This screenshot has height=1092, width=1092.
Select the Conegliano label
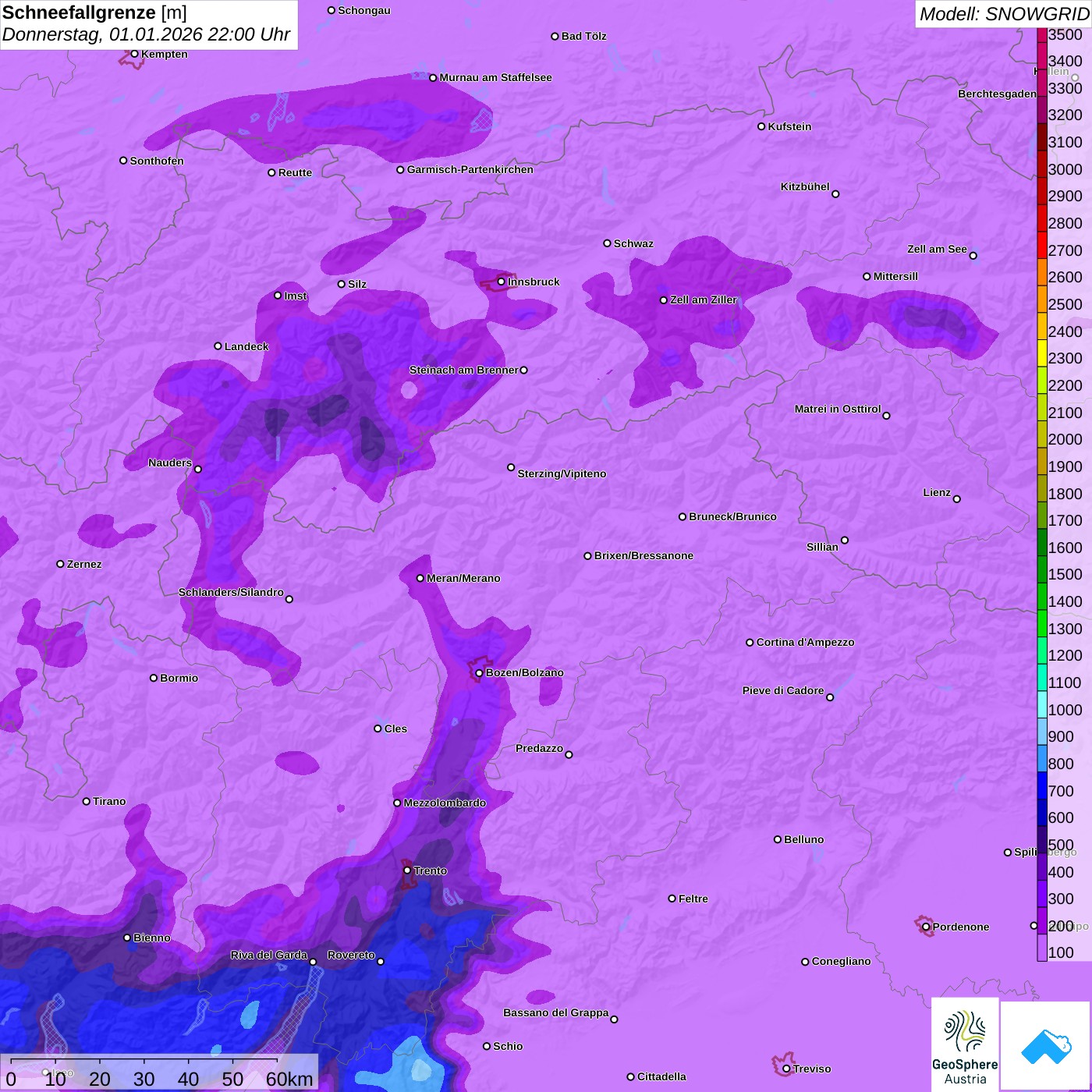tap(842, 961)
